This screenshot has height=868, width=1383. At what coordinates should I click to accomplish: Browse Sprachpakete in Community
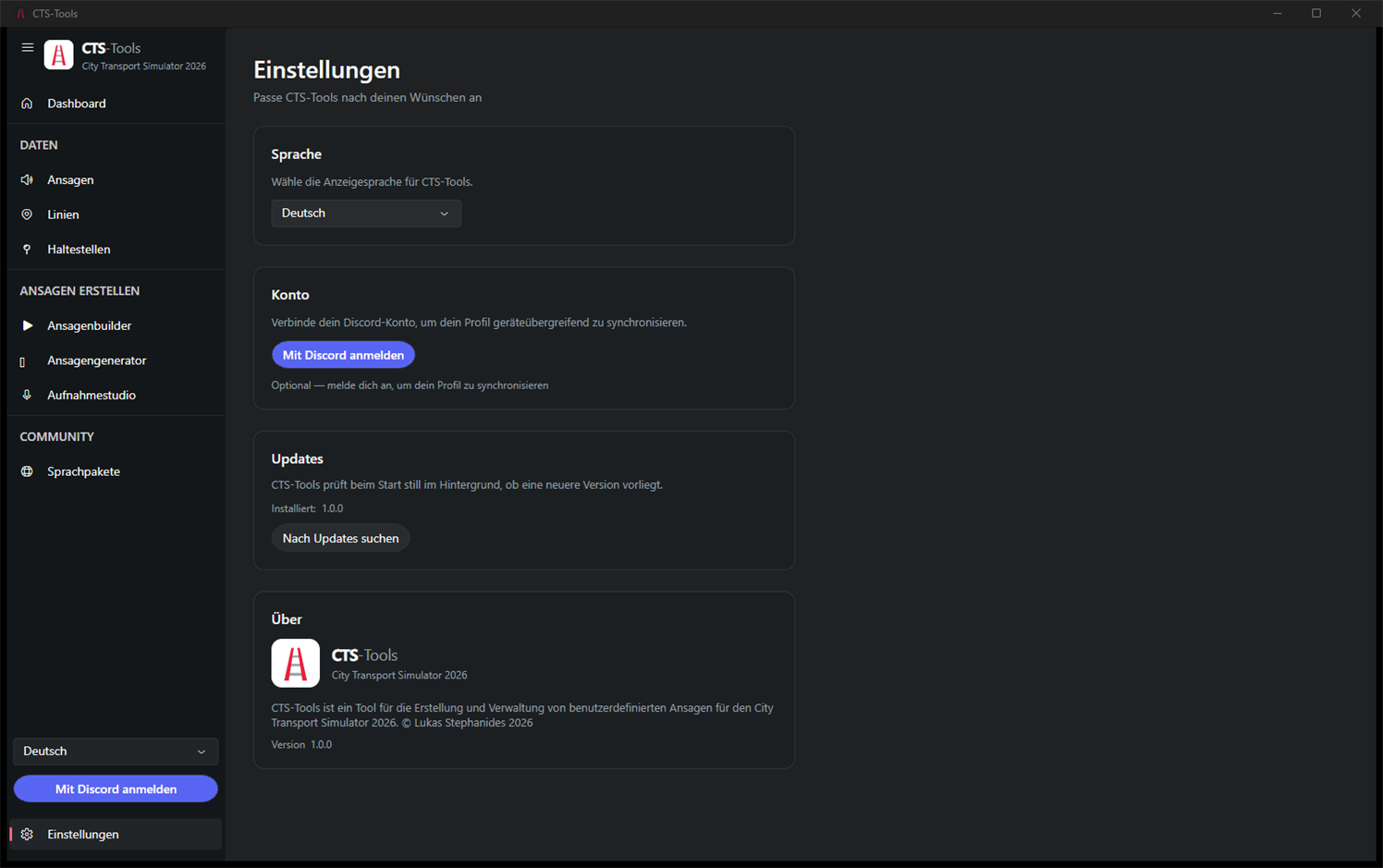point(116,471)
